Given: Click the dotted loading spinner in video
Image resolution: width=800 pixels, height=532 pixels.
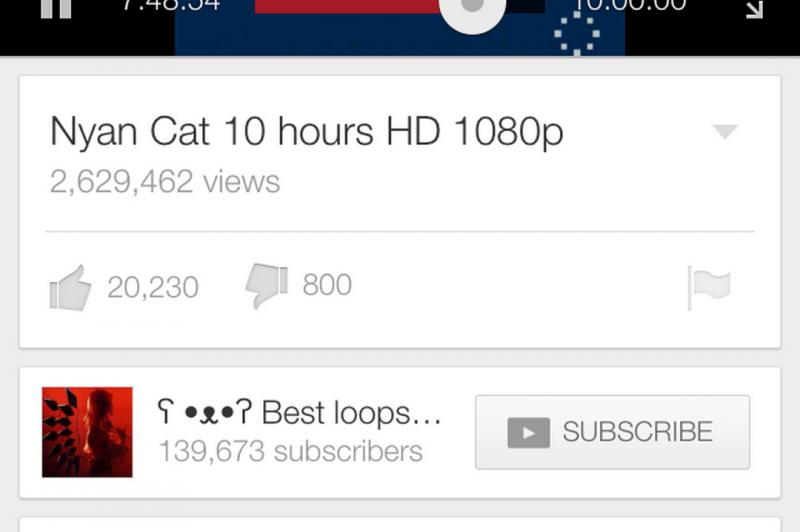Looking at the screenshot, I should (577, 34).
